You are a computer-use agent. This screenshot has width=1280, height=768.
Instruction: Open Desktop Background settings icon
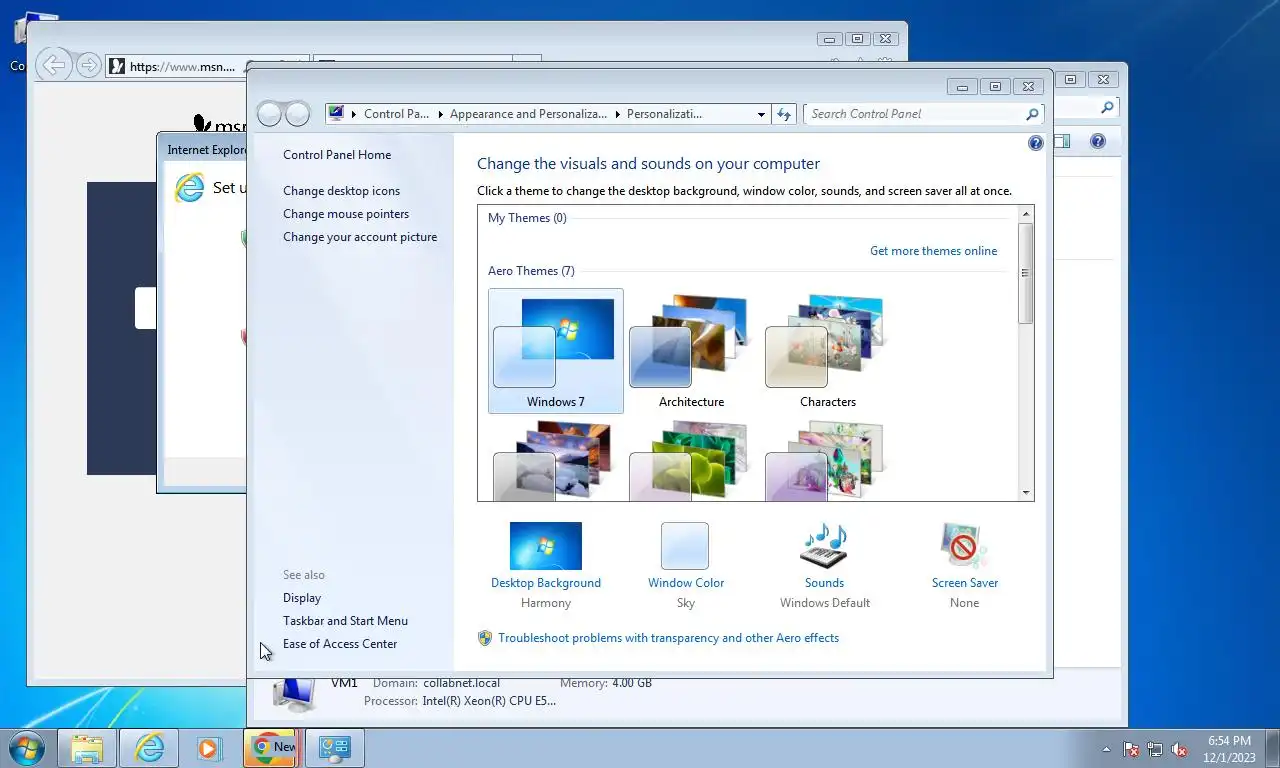pyautogui.click(x=546, y=546)
